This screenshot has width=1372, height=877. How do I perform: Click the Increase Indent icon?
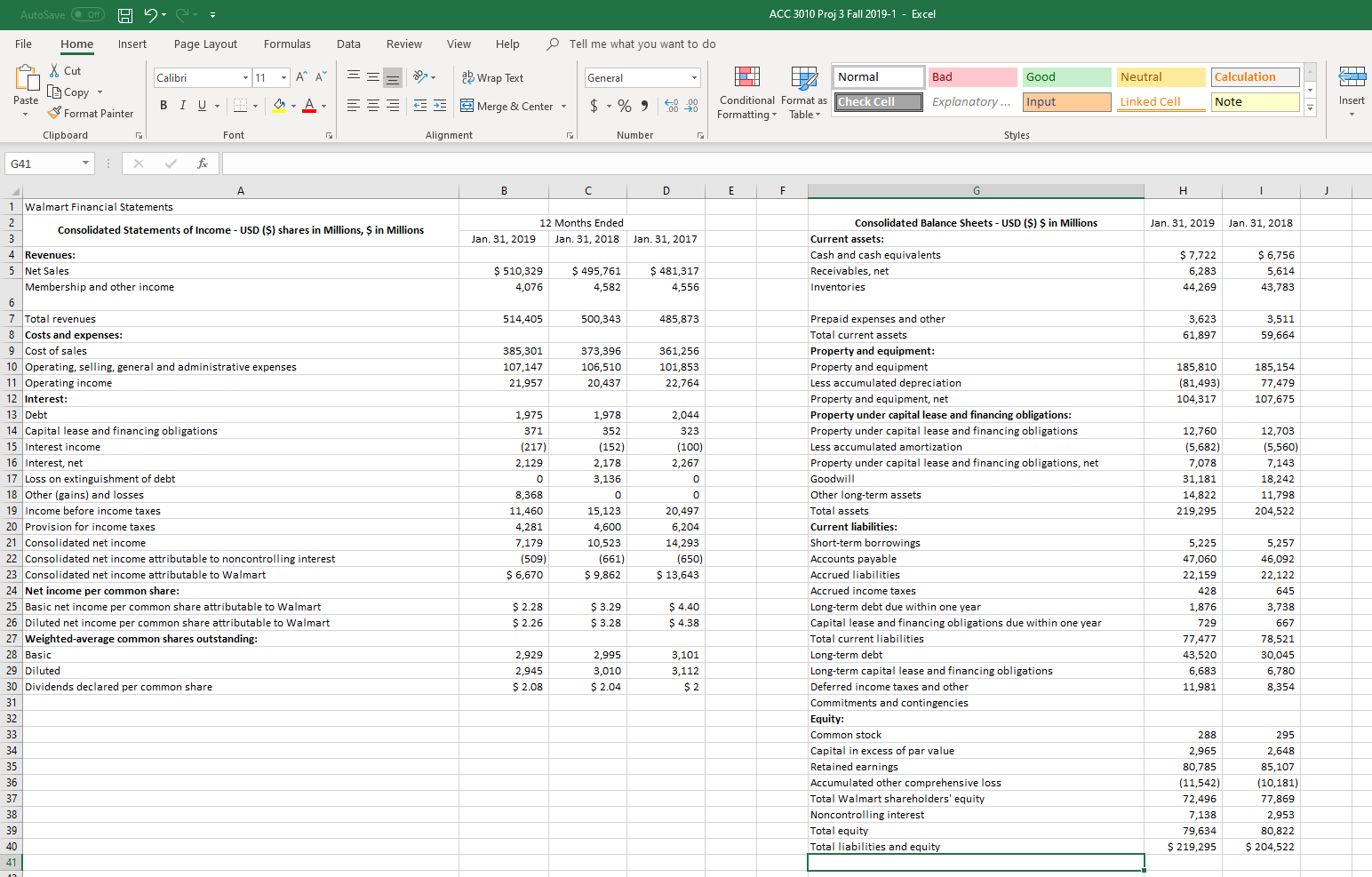[x=440, y=106]
